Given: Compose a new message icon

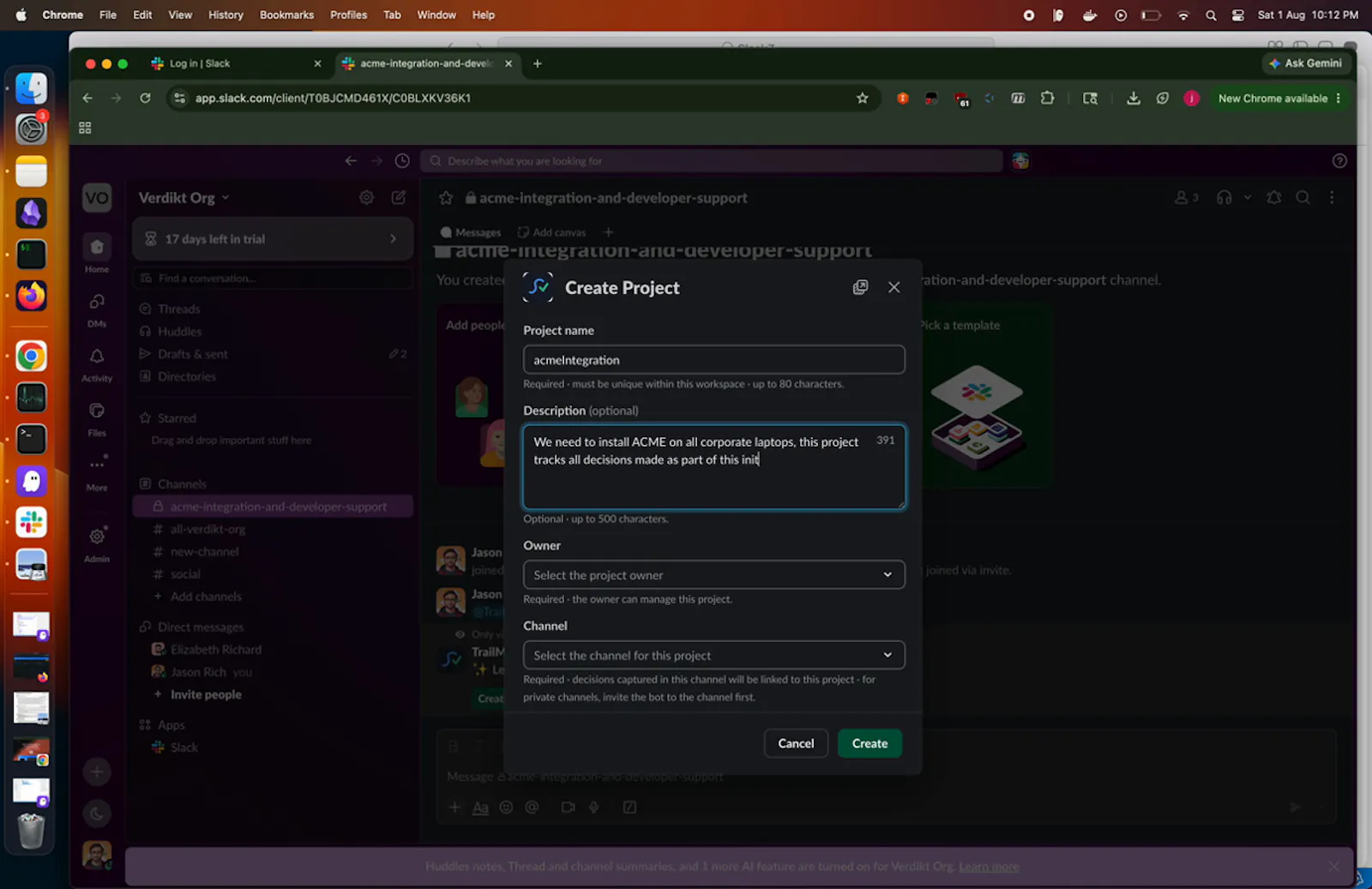Looking at the screenshot, I should pos(399,197).
